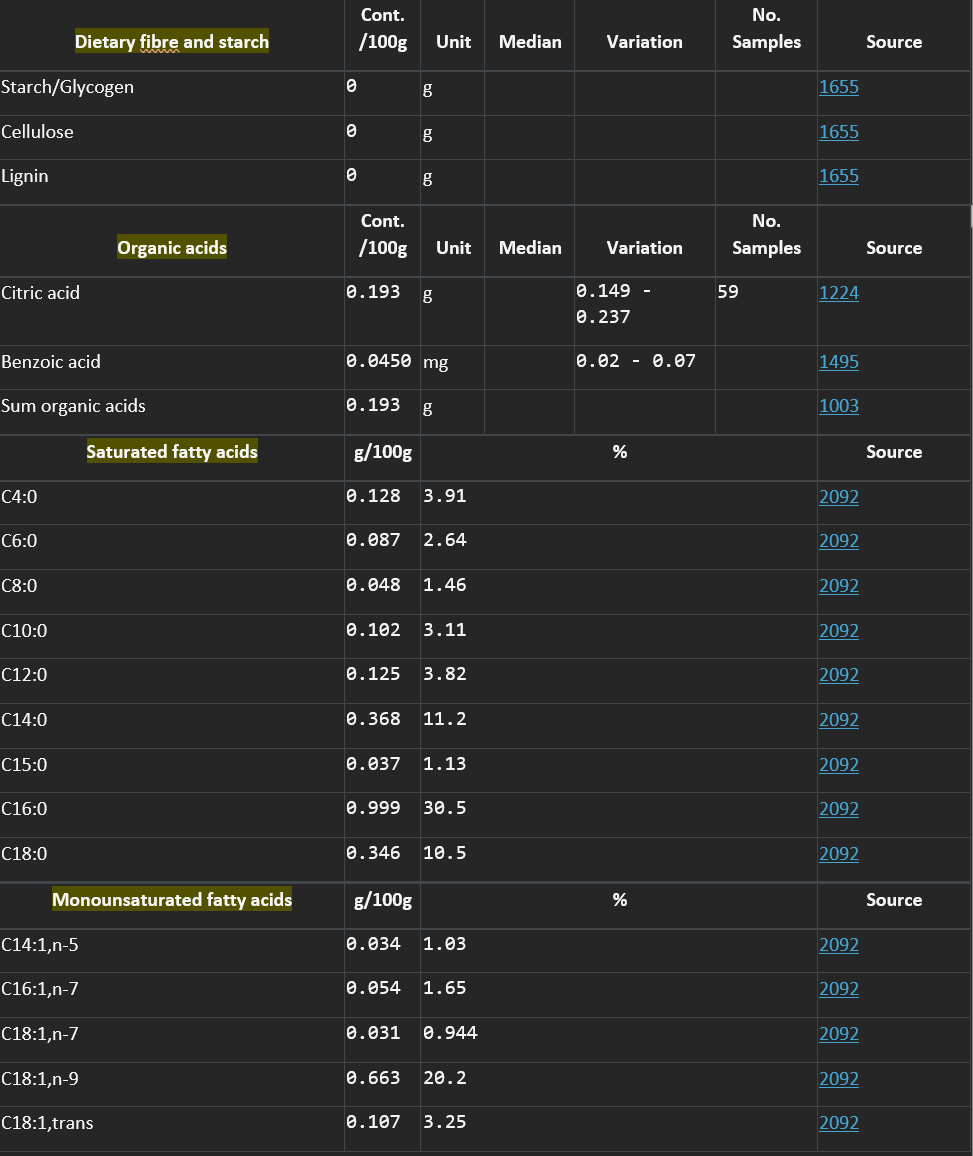
Task: Select the 'Saturated fatty acids' heading
Action: coord(172,452)
